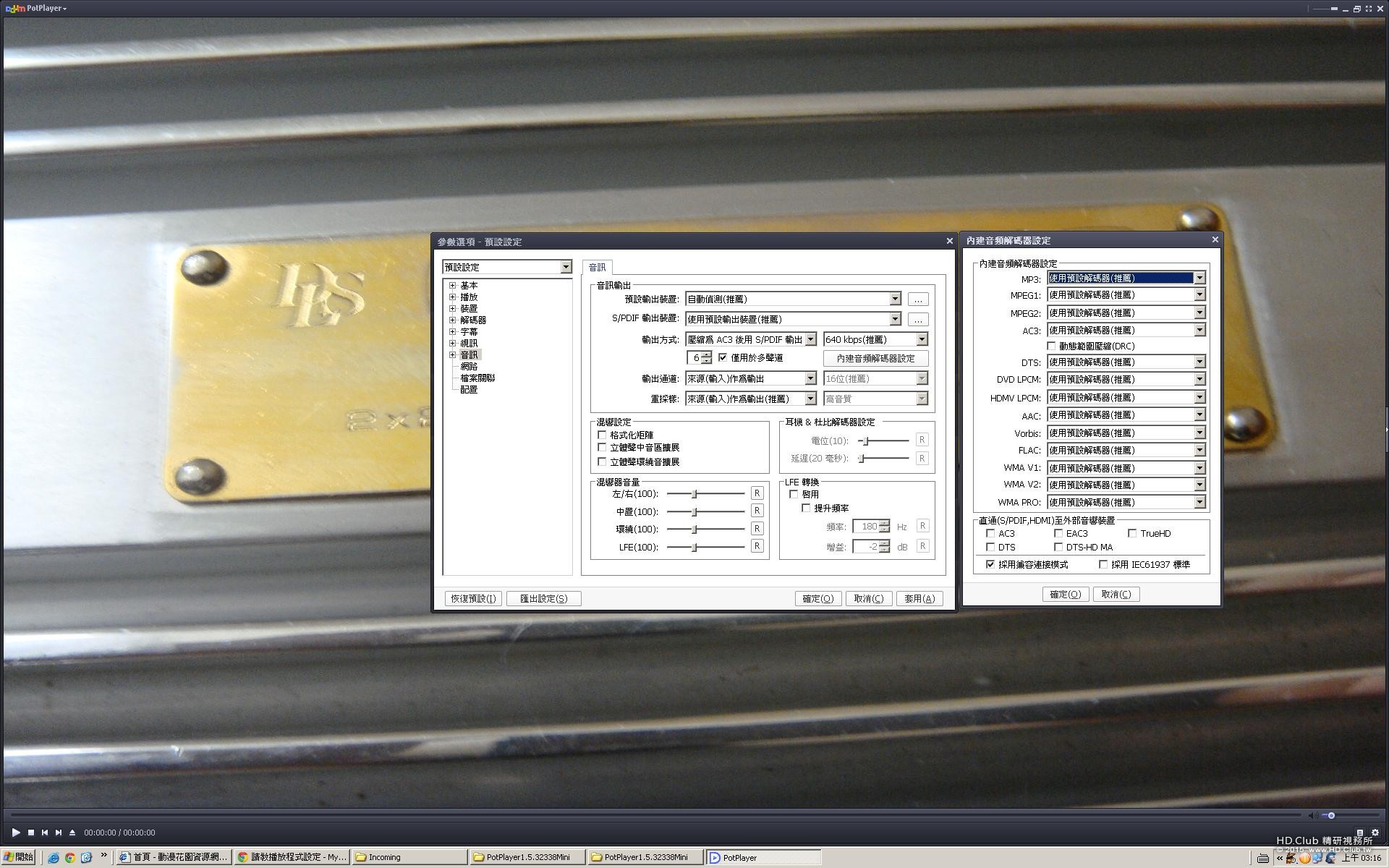Open the MP3 decoder dropdown
The image size is (1389, 868).
[1199, 278]
